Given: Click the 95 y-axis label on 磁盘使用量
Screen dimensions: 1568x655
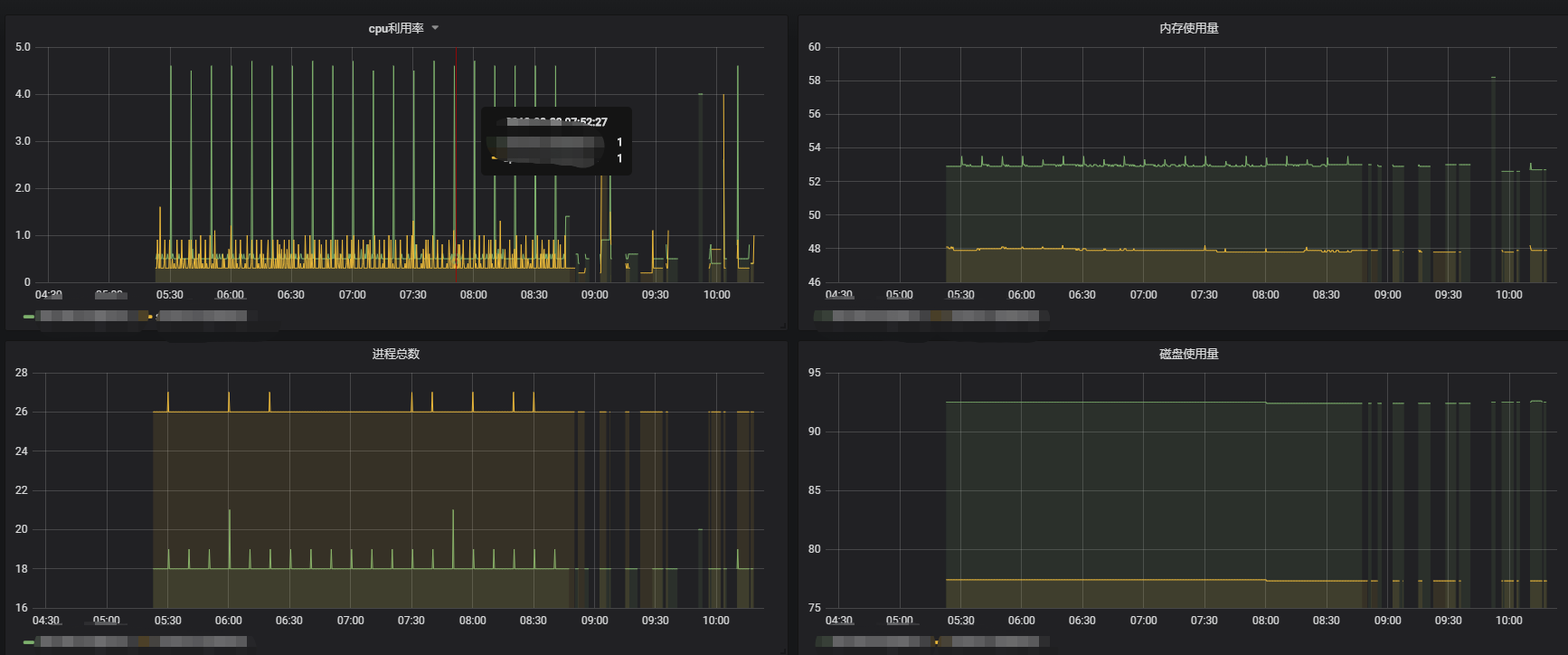Looking at the screenshot, I should (815, 373).
